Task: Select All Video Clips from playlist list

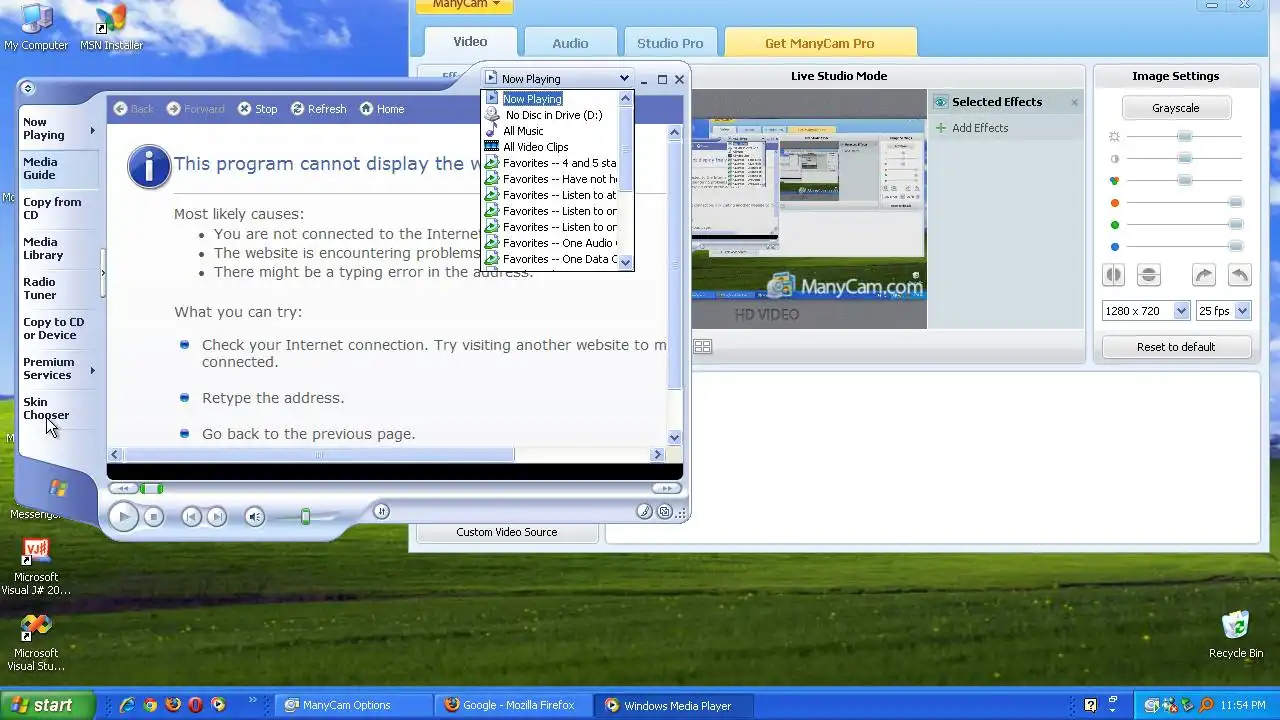Action: click(x=535, y=147)
